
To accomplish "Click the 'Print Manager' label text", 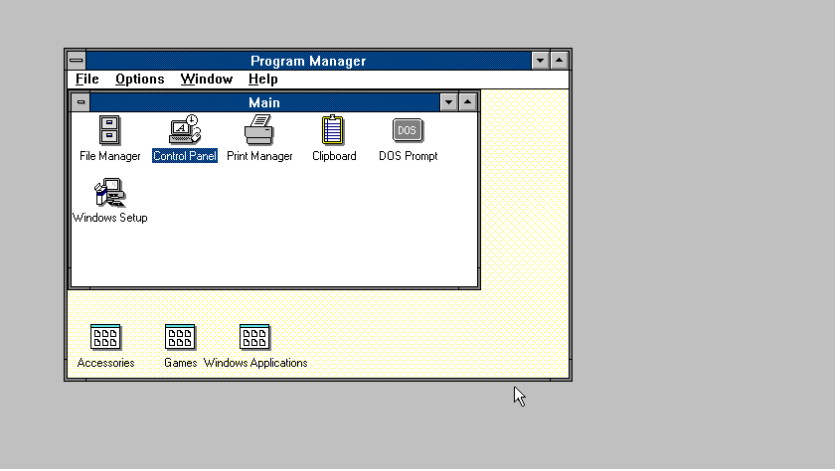I will [x=259, y=156].
